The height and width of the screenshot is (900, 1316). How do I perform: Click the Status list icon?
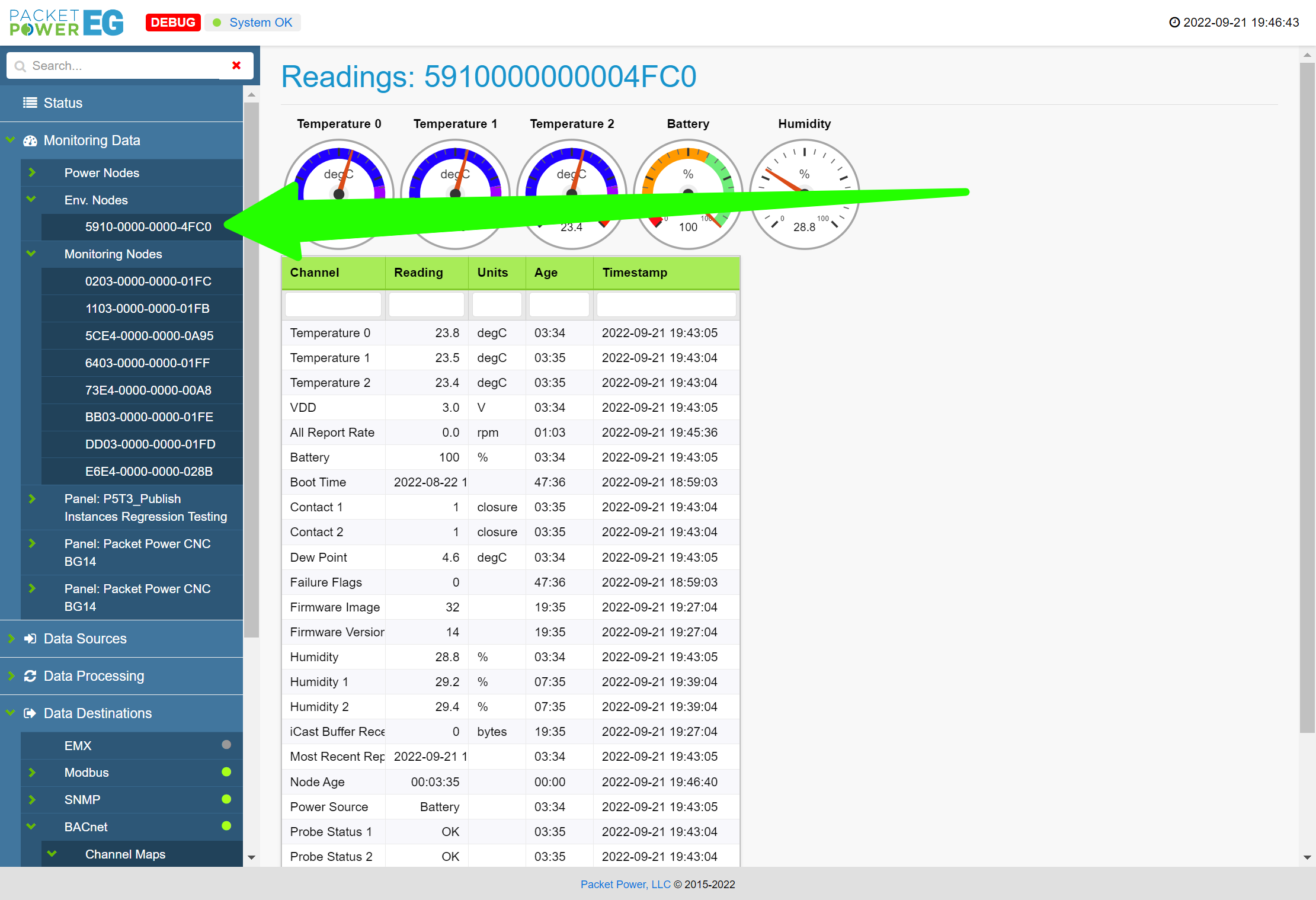(30, 103)
